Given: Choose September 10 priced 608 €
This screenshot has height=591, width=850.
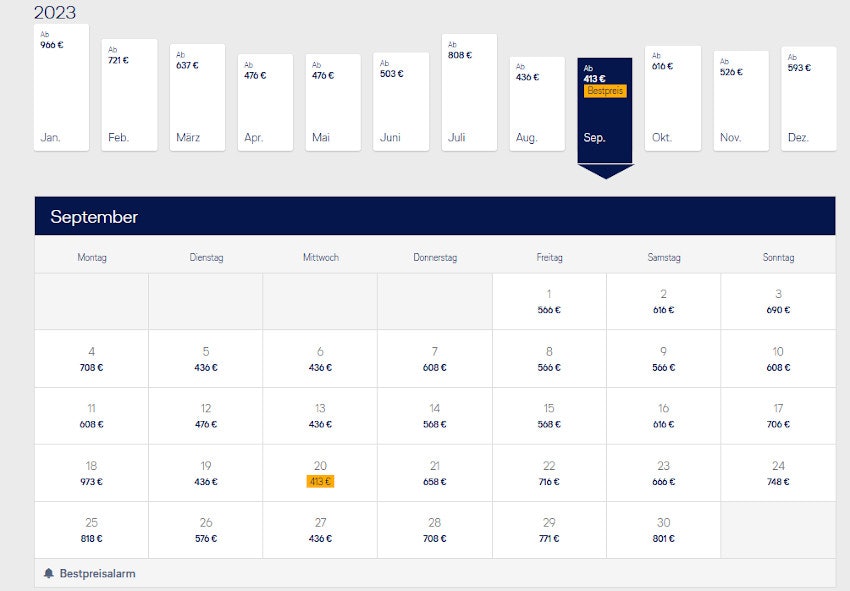Looking at the screenshot, I should click(x=778, y=359).
